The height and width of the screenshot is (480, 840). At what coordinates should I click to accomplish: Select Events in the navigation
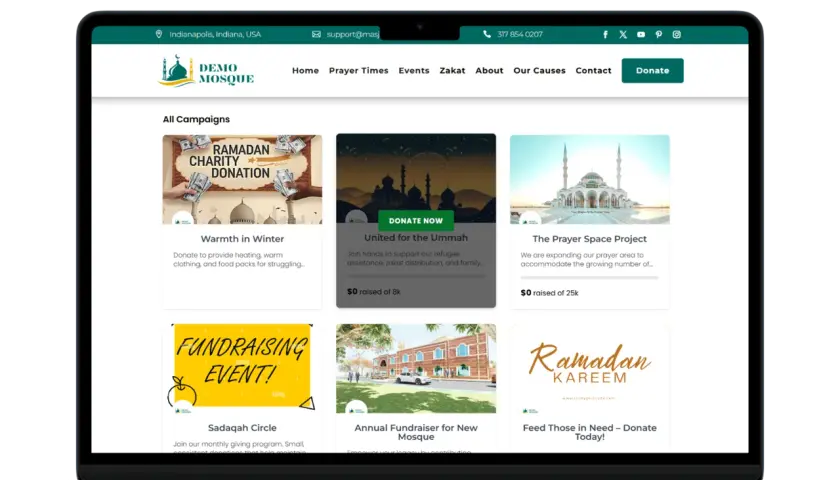point(414,71)
